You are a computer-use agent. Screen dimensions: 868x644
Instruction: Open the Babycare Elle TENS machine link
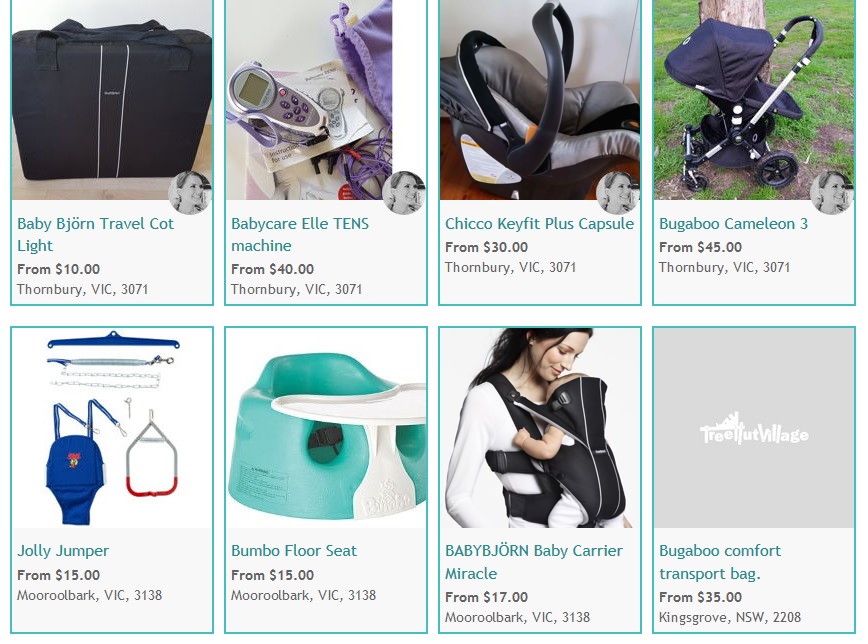[x=299, y=235]
